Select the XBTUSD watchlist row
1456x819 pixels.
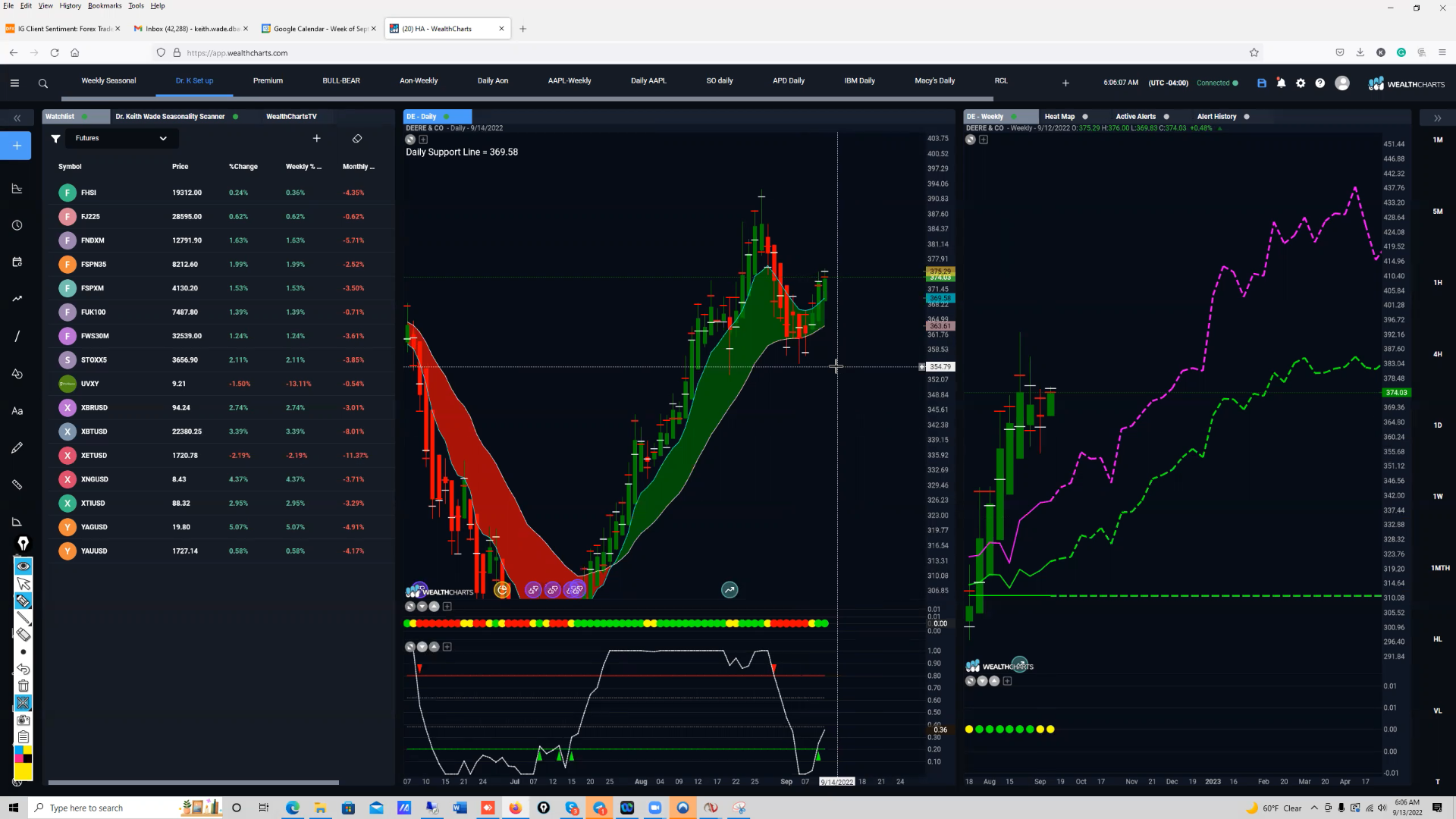click(x=221, y=431)
